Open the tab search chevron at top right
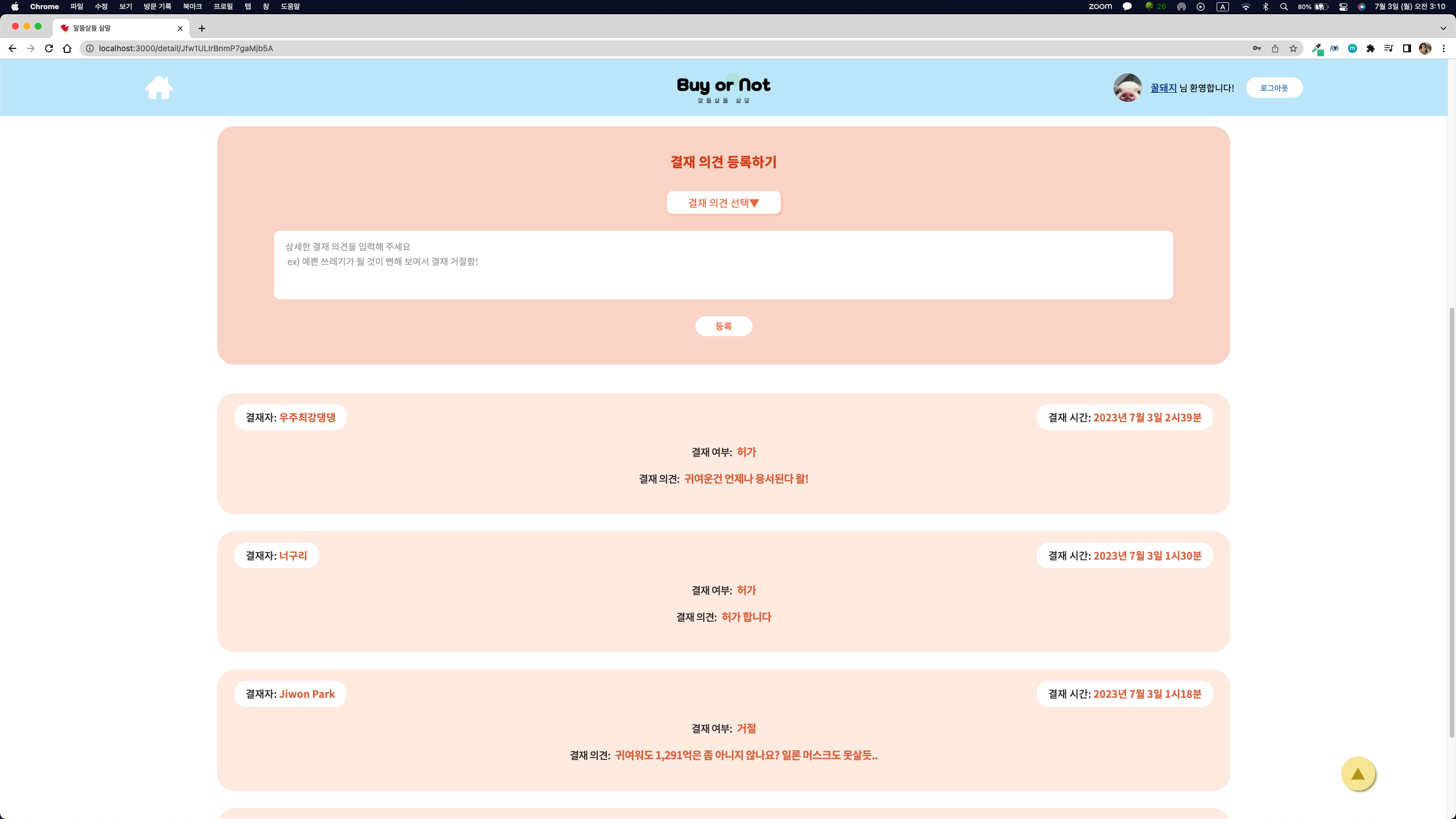The width and height of the screenshot is (1456, 819). pyautogui.click(x=1443, y=28)
